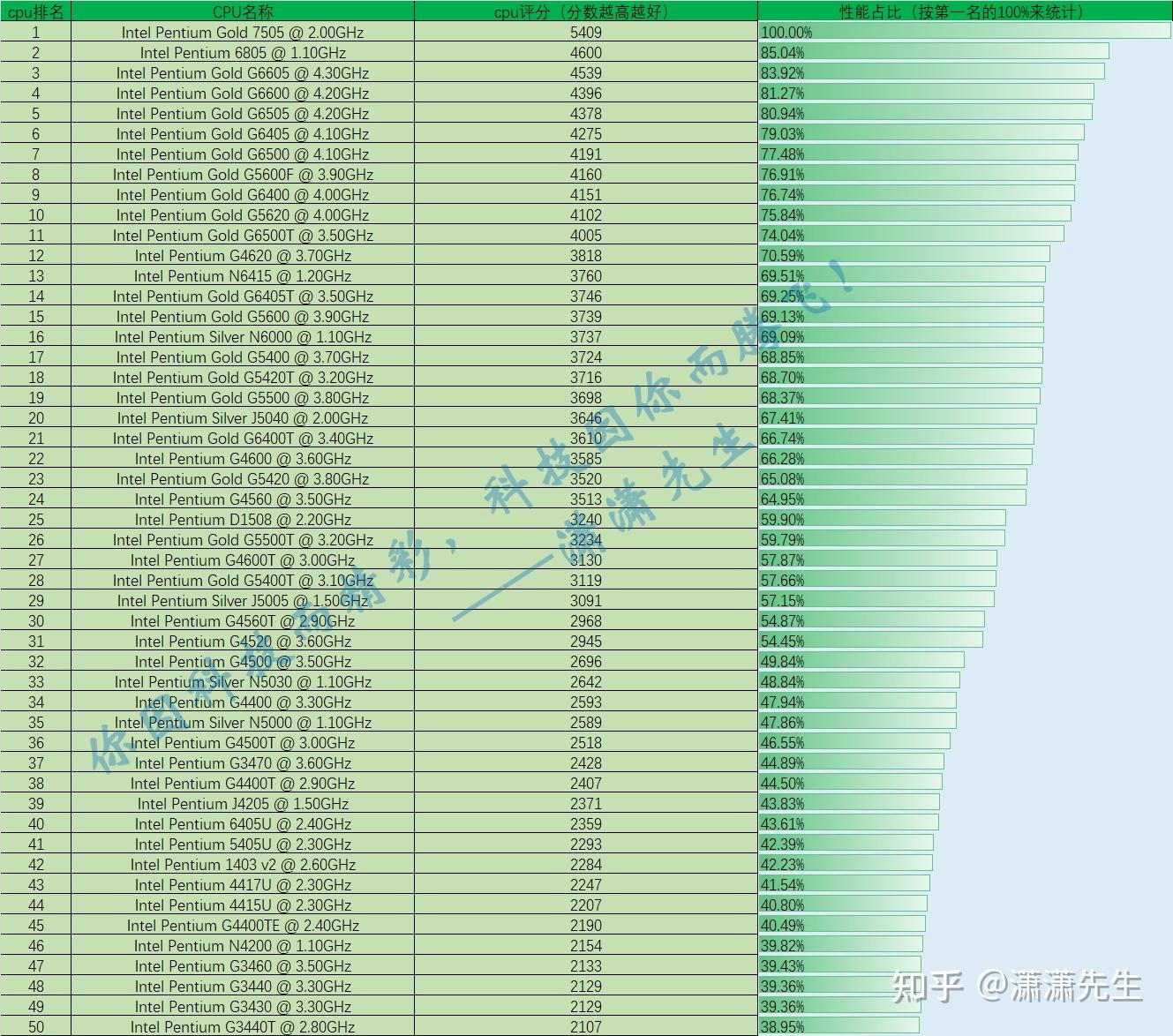Click the "44.50%" percentage cell
Image resolution: width=1173 pixels, height=1036 pixels.
966,783
